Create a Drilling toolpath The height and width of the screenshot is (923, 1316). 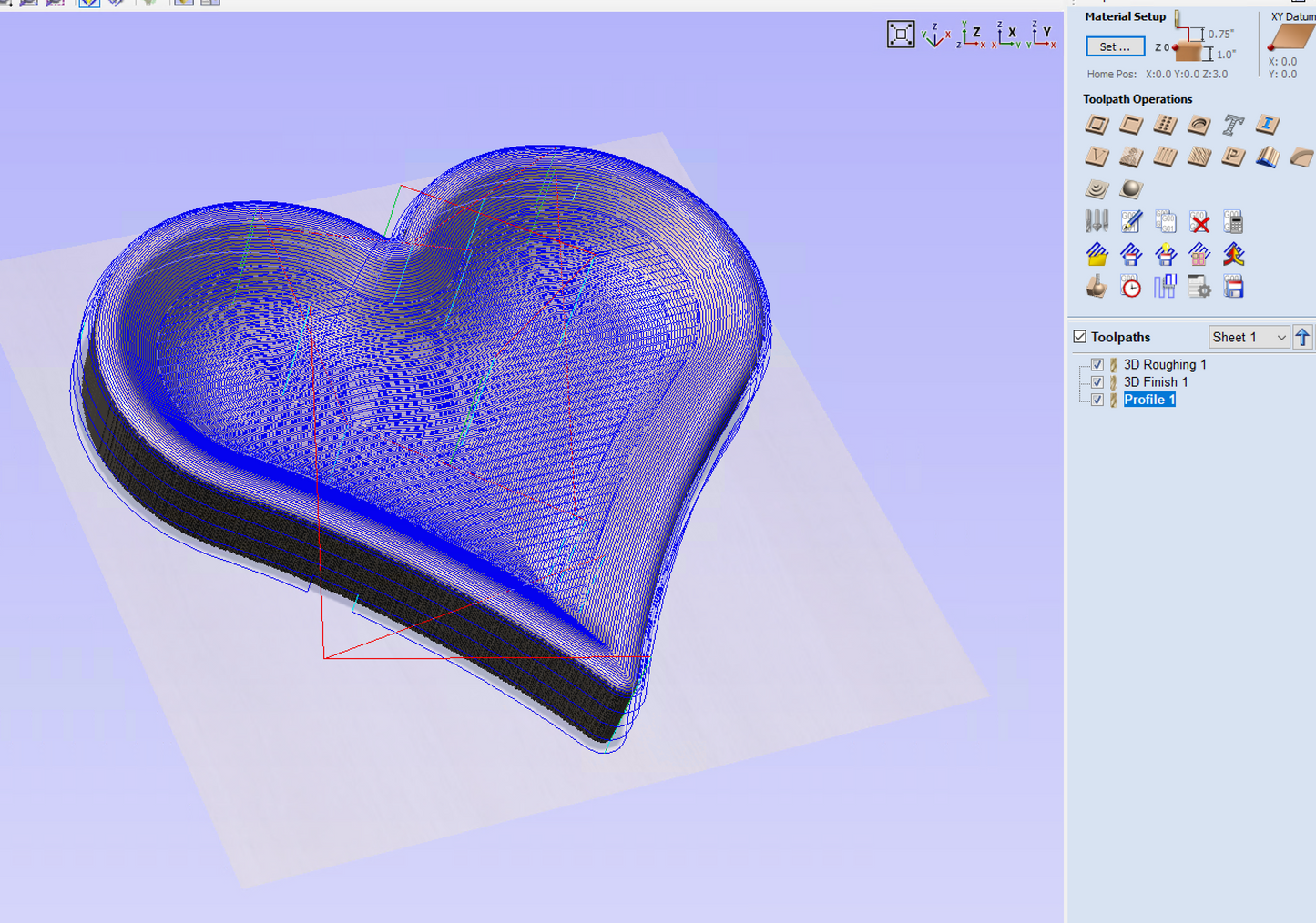1165,125
